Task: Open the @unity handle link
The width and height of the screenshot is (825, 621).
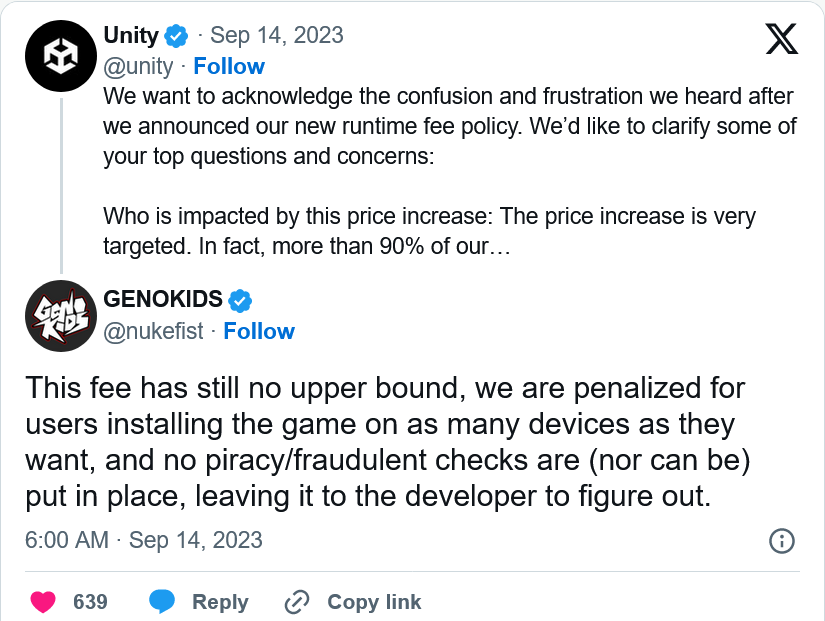Action: 138,67
